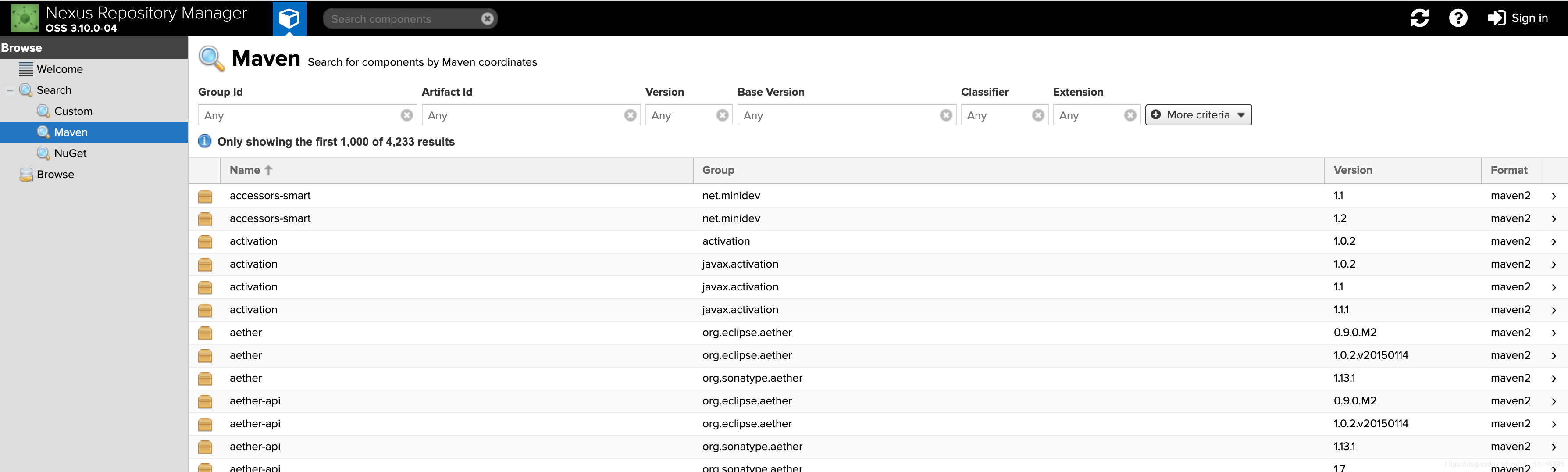Clear the Group Id field

coord(406,115)
